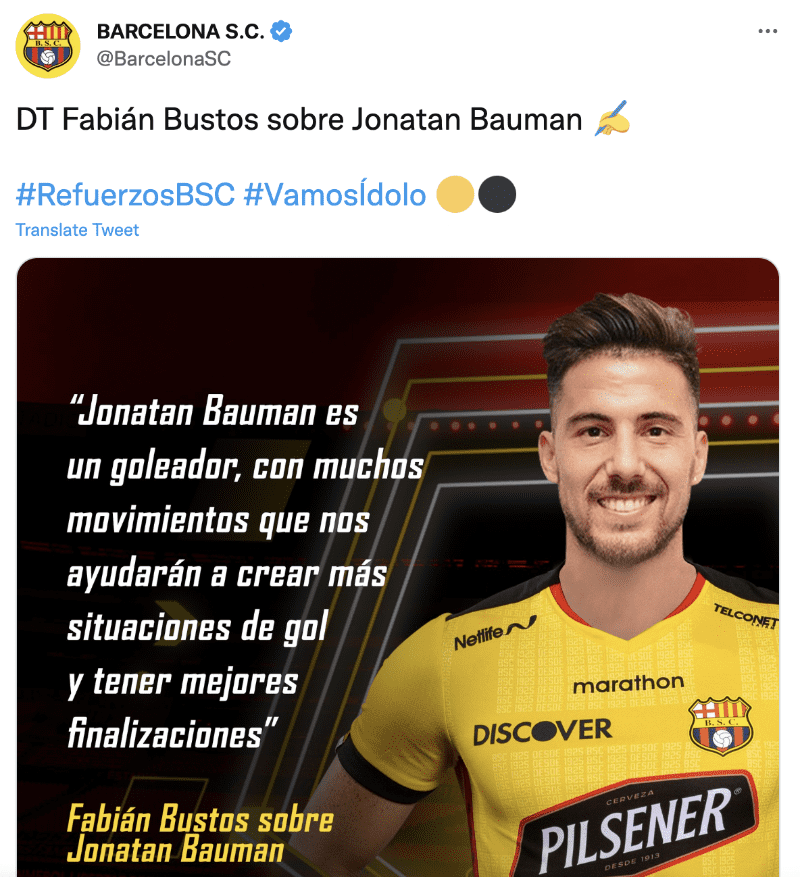This screenshot has width=800, height=877.
Task: Click the blue verified badge icon
Action: tap(281, 31)
